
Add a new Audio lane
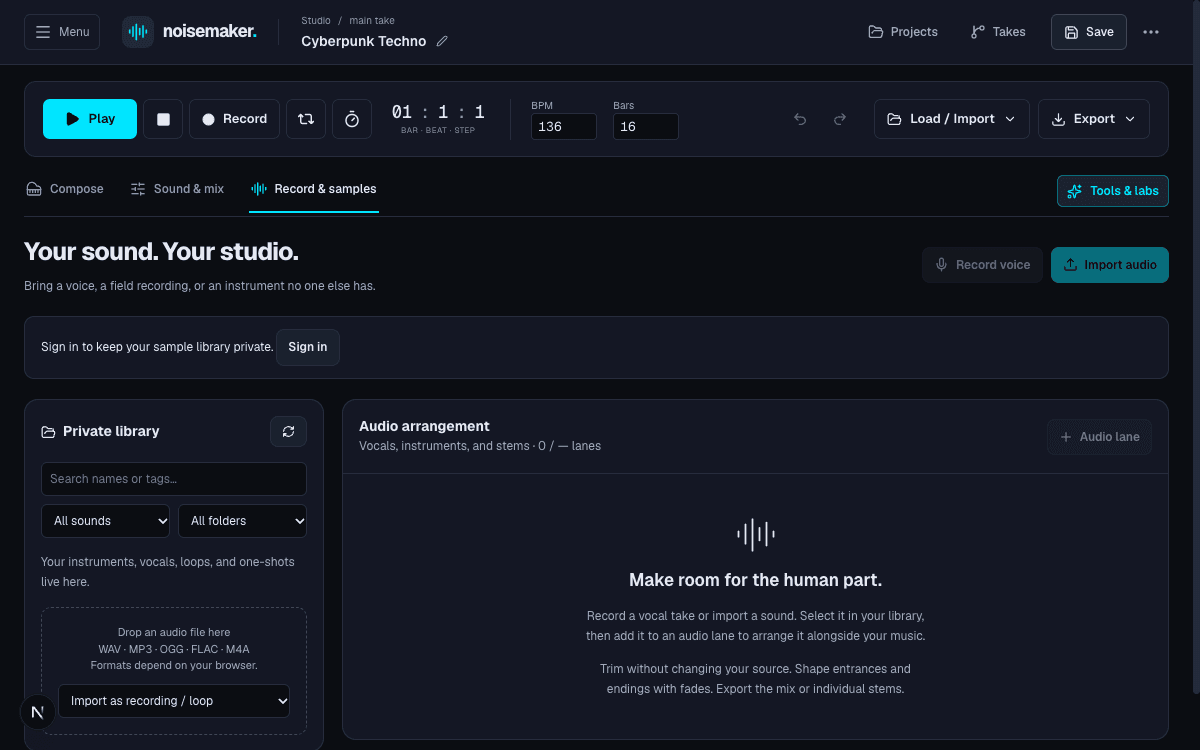tap(1100, 437)
